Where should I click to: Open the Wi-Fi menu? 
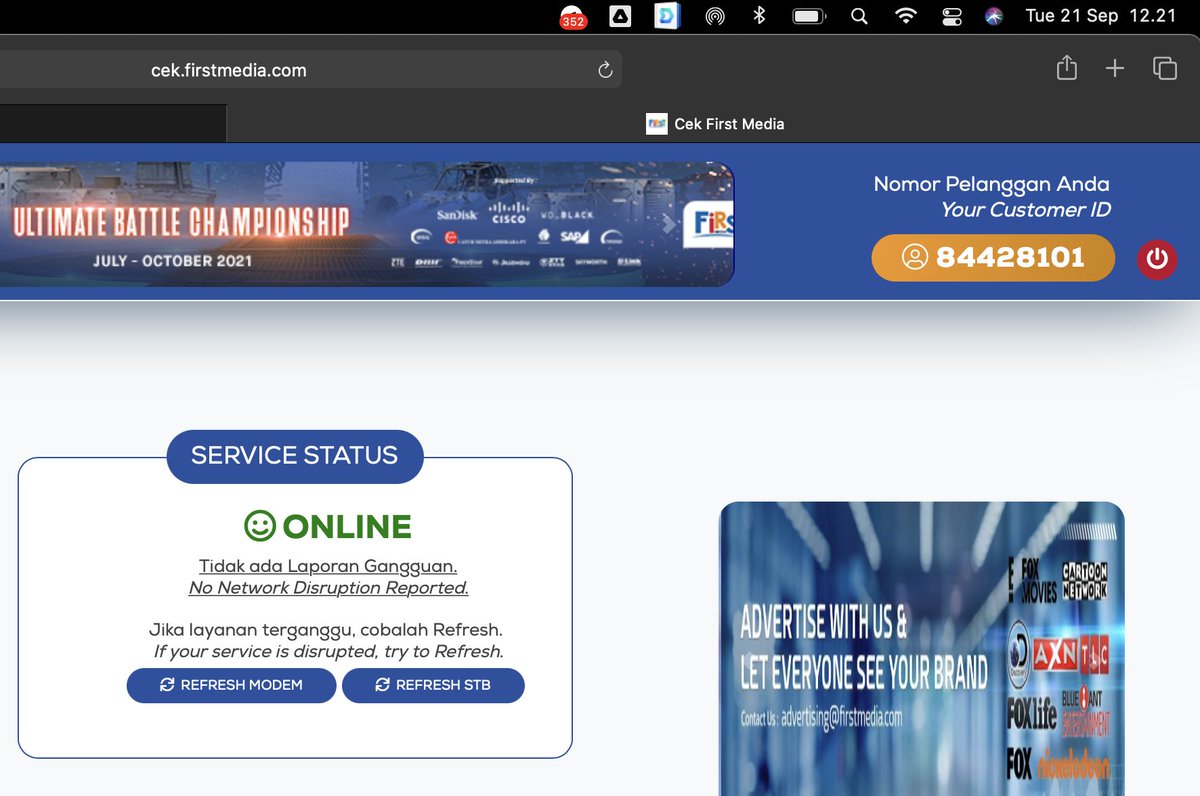click(906, 15)
